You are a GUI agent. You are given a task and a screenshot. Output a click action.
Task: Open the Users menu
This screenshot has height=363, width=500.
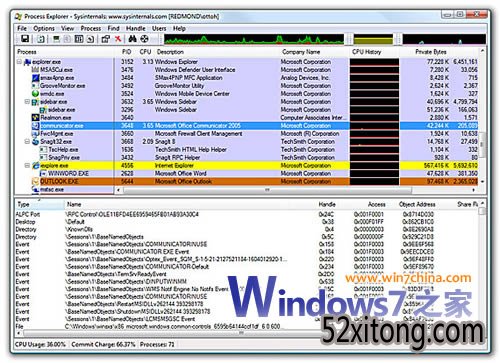tap(159, 28)
